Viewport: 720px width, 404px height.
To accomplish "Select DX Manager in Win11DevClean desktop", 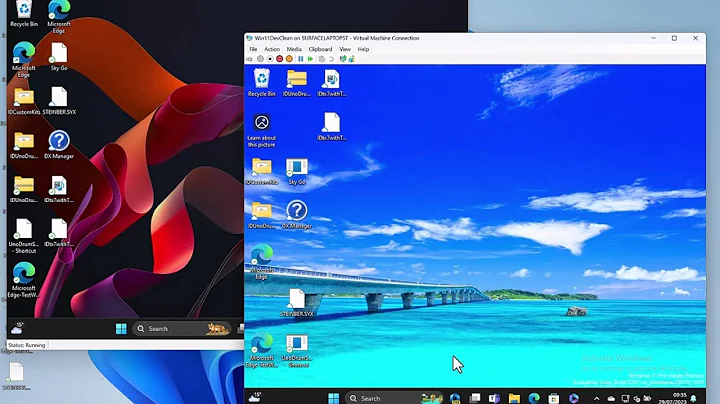I will tap(297, 215).
